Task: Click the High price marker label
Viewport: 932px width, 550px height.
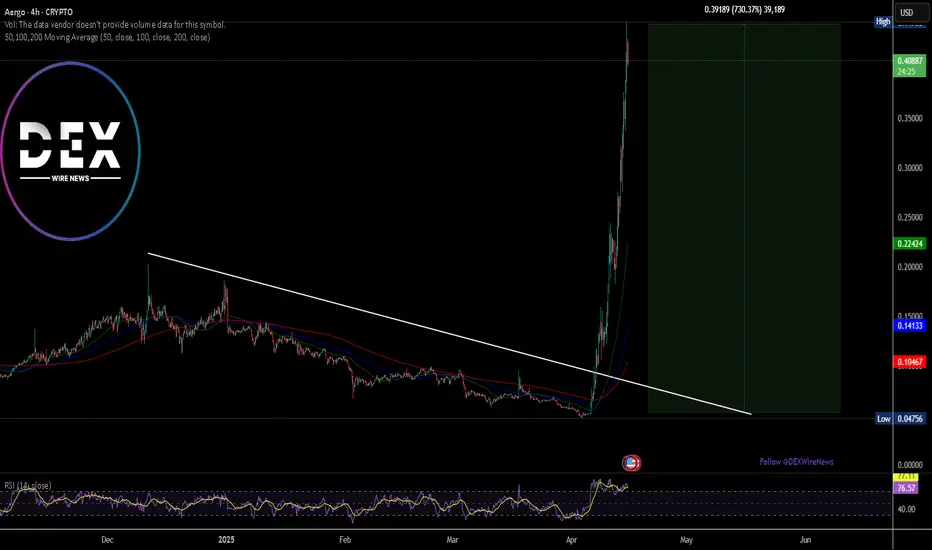Action: 883,21
